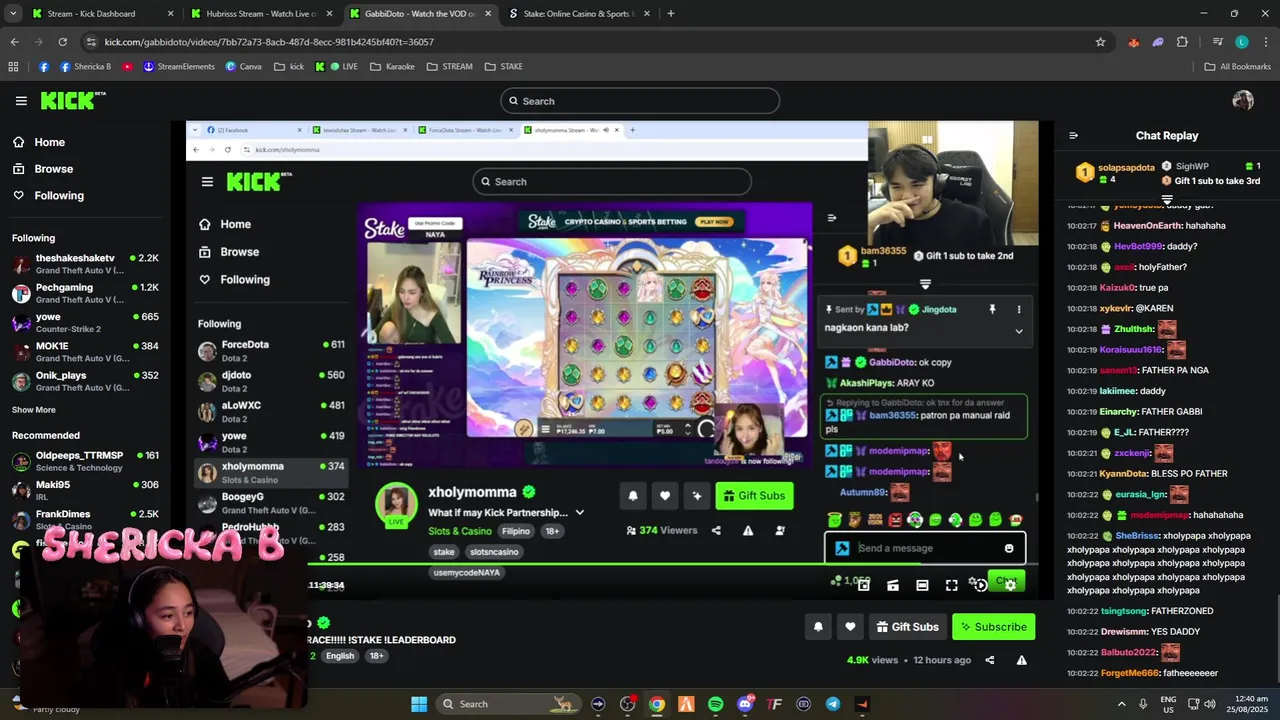View site information icon in address bar
The height and width of the screenshot is (720, 1280).
[x=91, y=42]
